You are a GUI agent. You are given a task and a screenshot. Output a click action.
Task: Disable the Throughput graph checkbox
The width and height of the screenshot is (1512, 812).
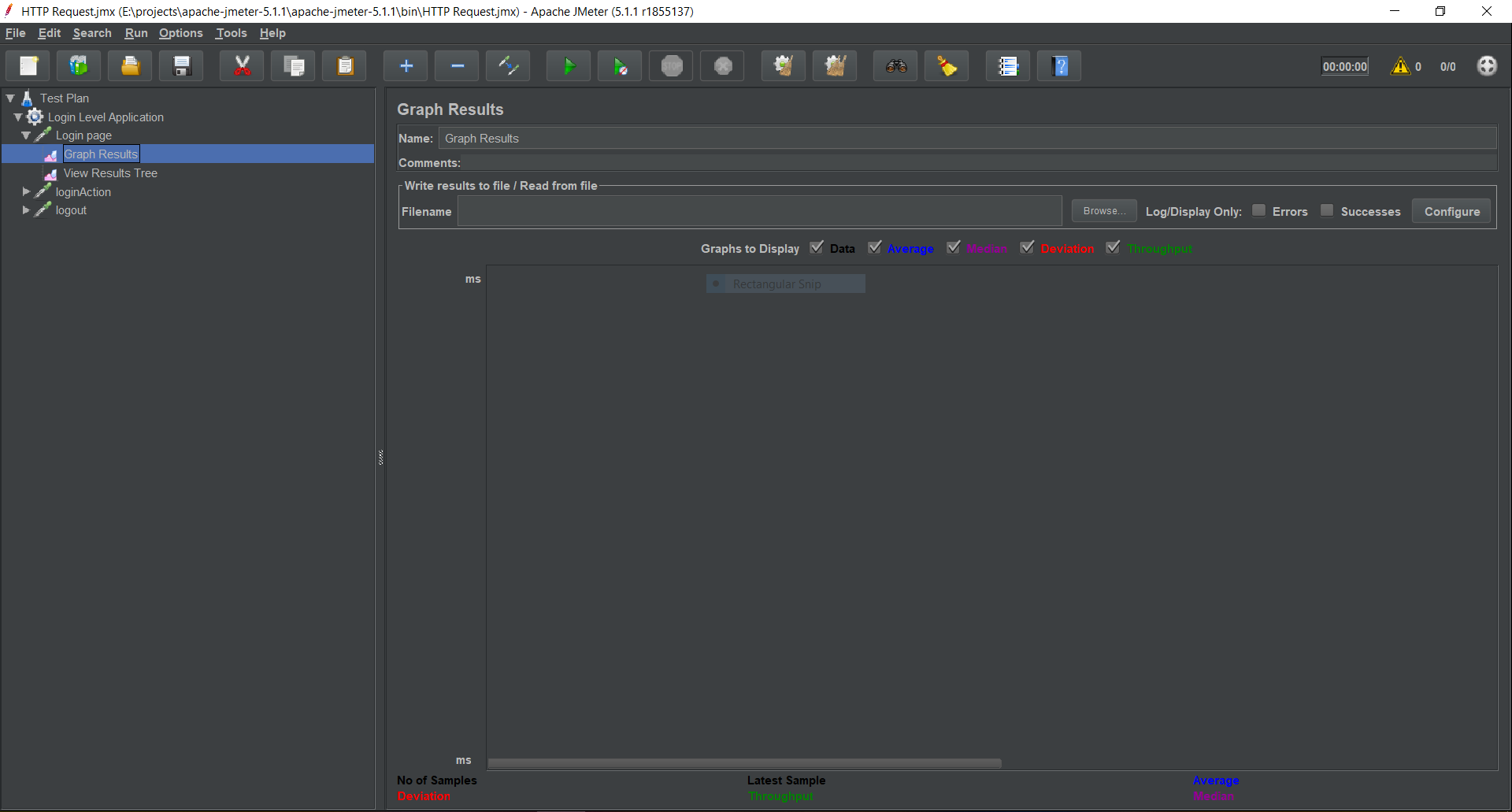tap(1113, 248)
